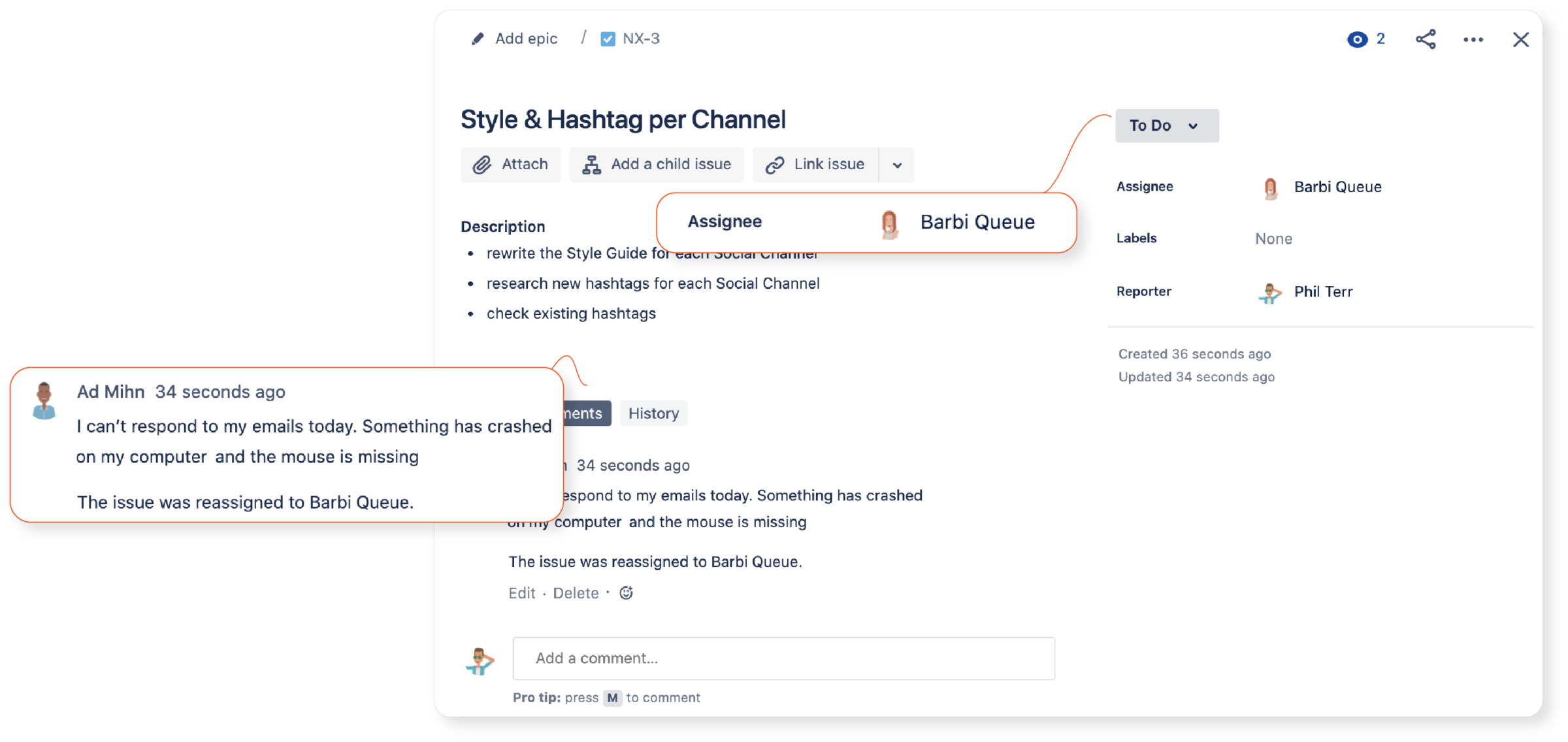
Task: Click description line check existing hashtags
Action: [571, 314]
